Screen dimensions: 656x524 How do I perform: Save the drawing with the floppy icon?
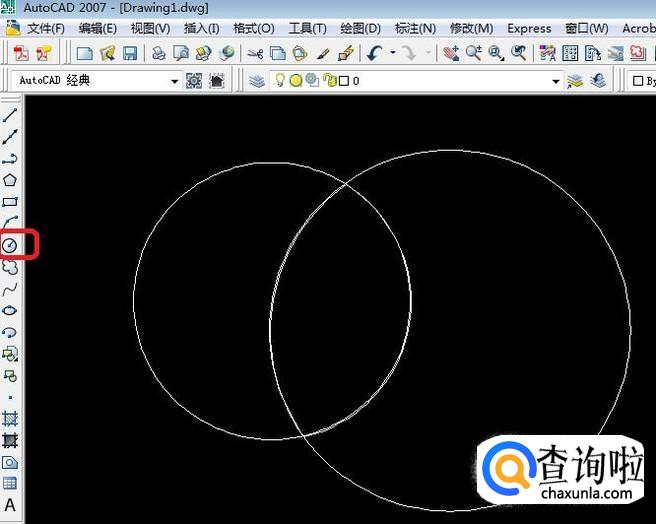click(130, 54)
